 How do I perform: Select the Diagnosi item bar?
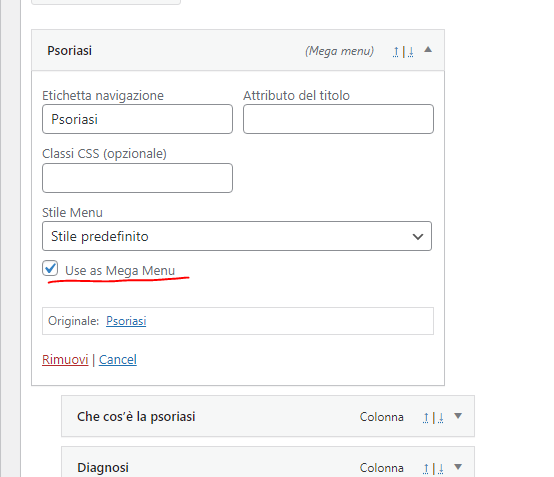[268, 462]
